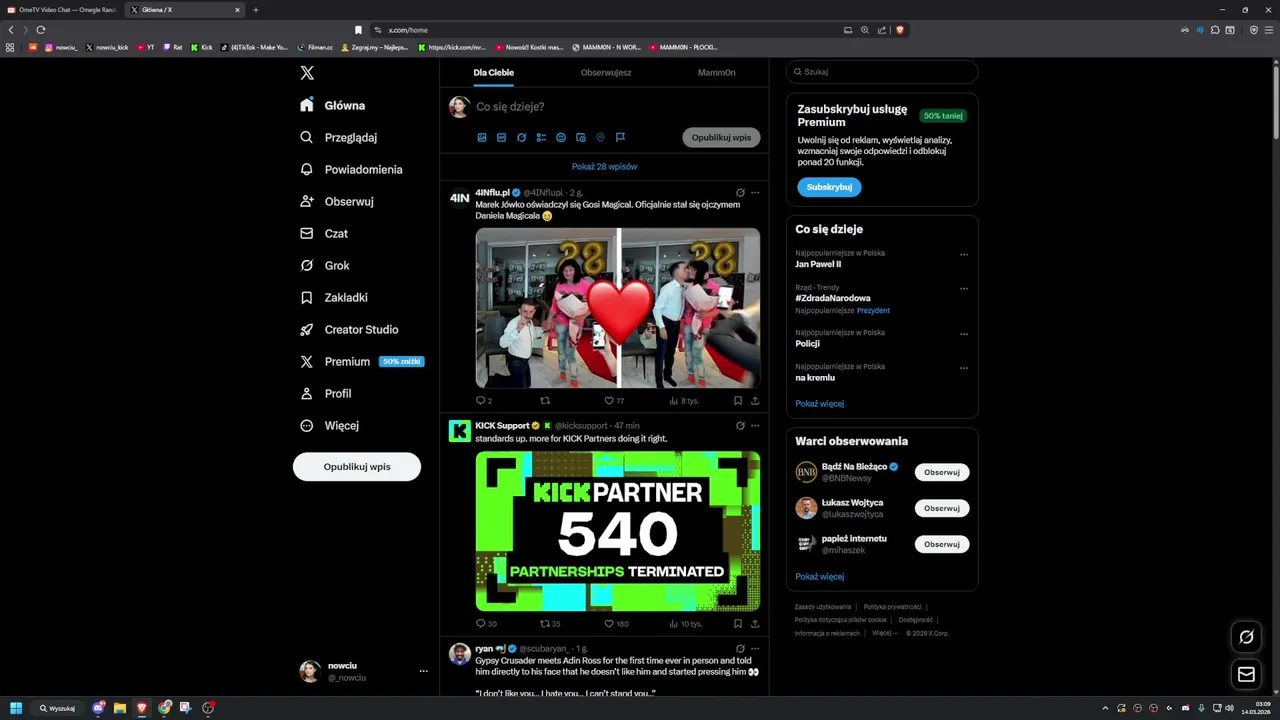This screenshot has height=720, width=1280.
Task: Open options for Policji trend
Action: pyautogui.click(x=964, y=333)
